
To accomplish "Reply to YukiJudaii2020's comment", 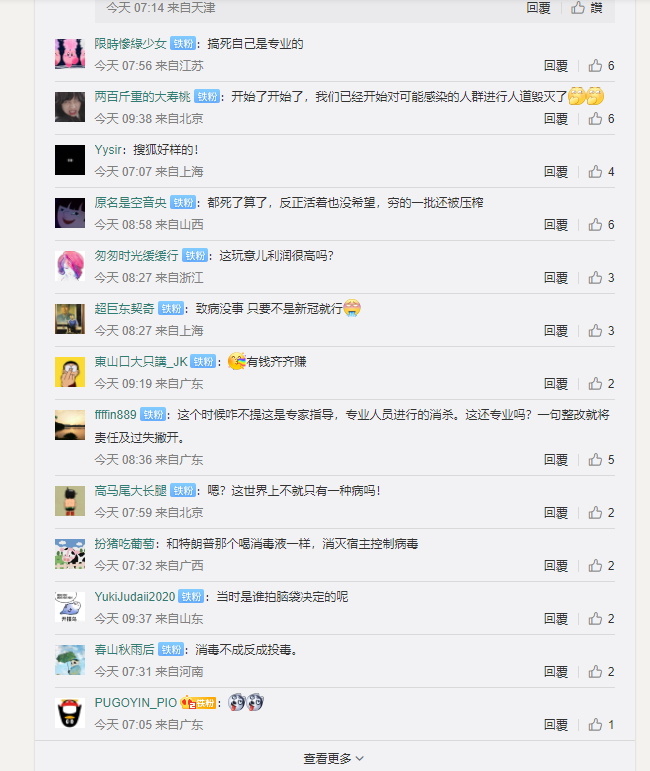I will (x=556, y=619).
